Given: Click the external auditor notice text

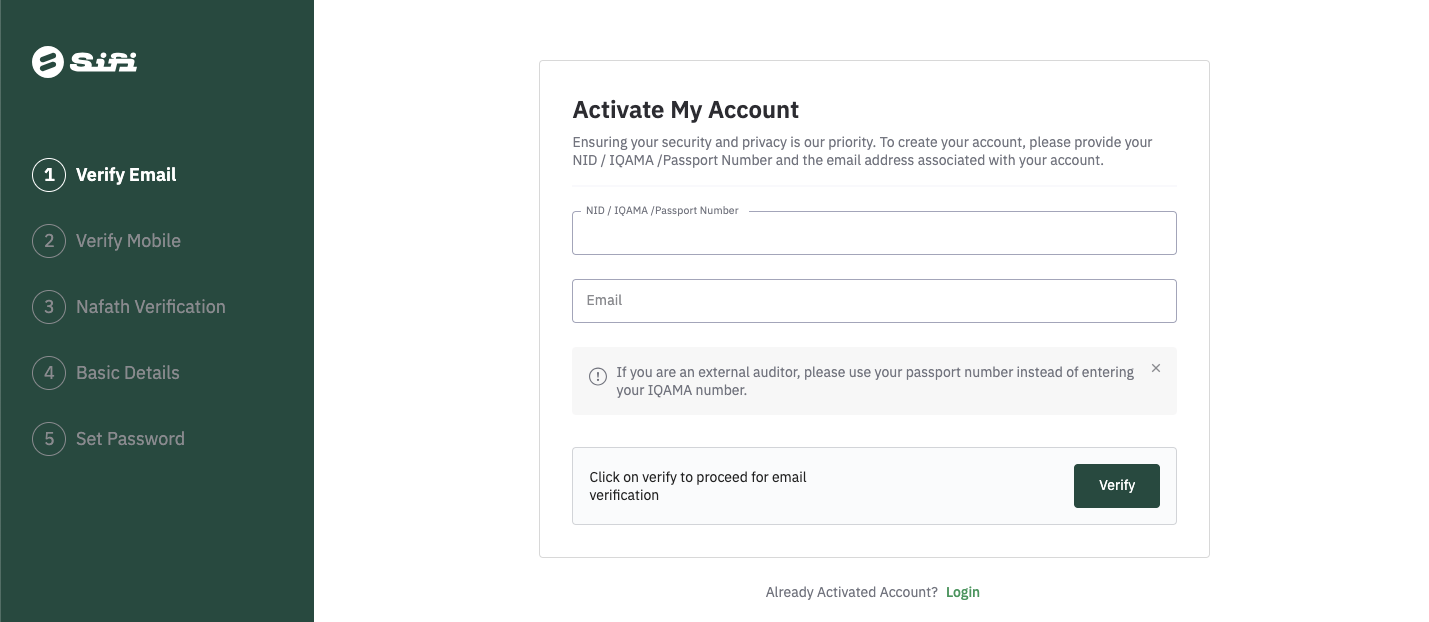Looking at the screenshot, I should click(875, 381).
